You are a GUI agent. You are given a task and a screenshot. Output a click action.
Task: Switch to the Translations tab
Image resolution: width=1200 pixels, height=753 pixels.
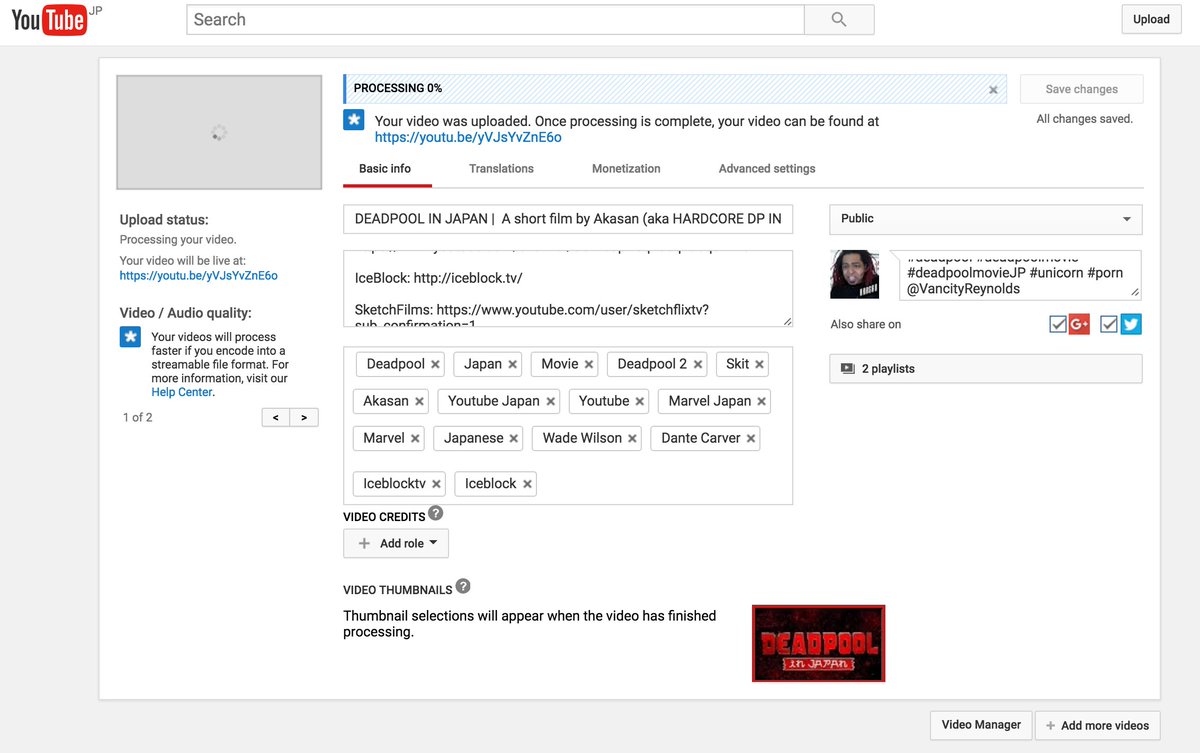(x=501, y=169)
